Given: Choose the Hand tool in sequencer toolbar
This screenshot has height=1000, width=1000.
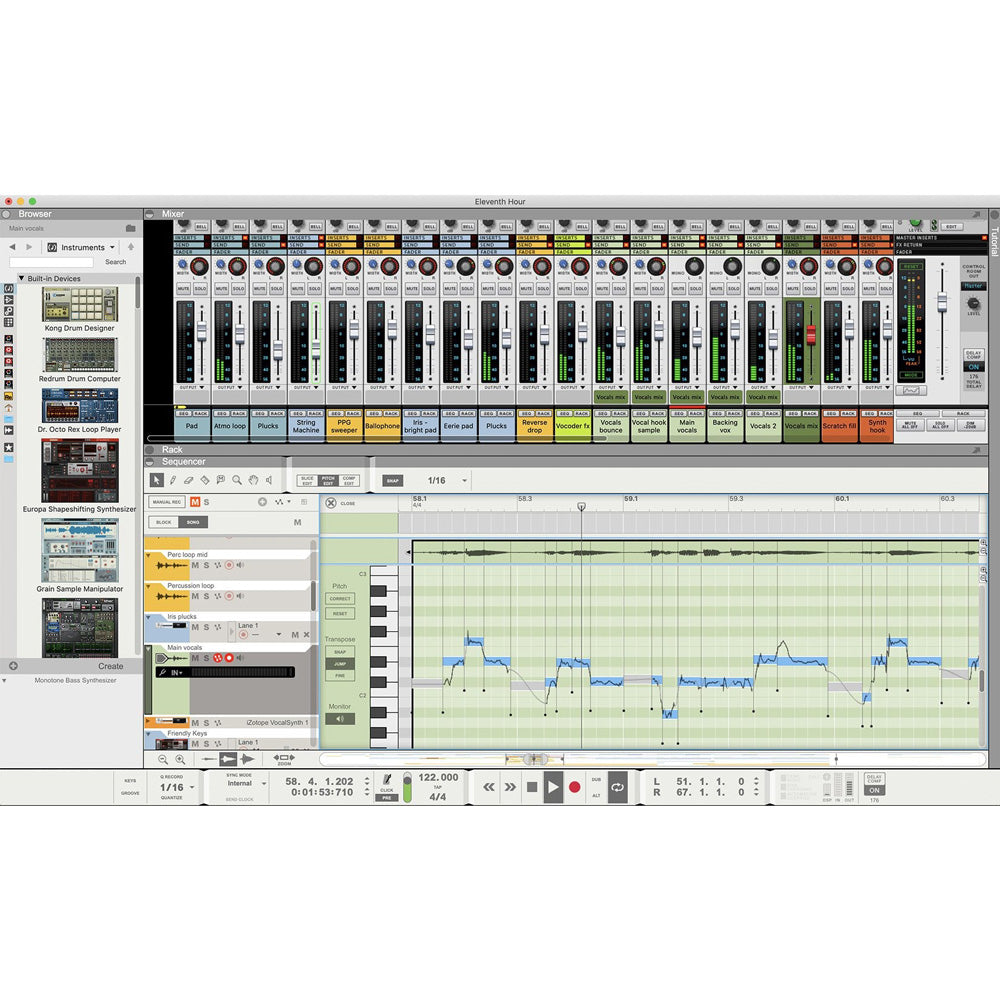Looking at the screenshot, I should (x=253, y=480).
